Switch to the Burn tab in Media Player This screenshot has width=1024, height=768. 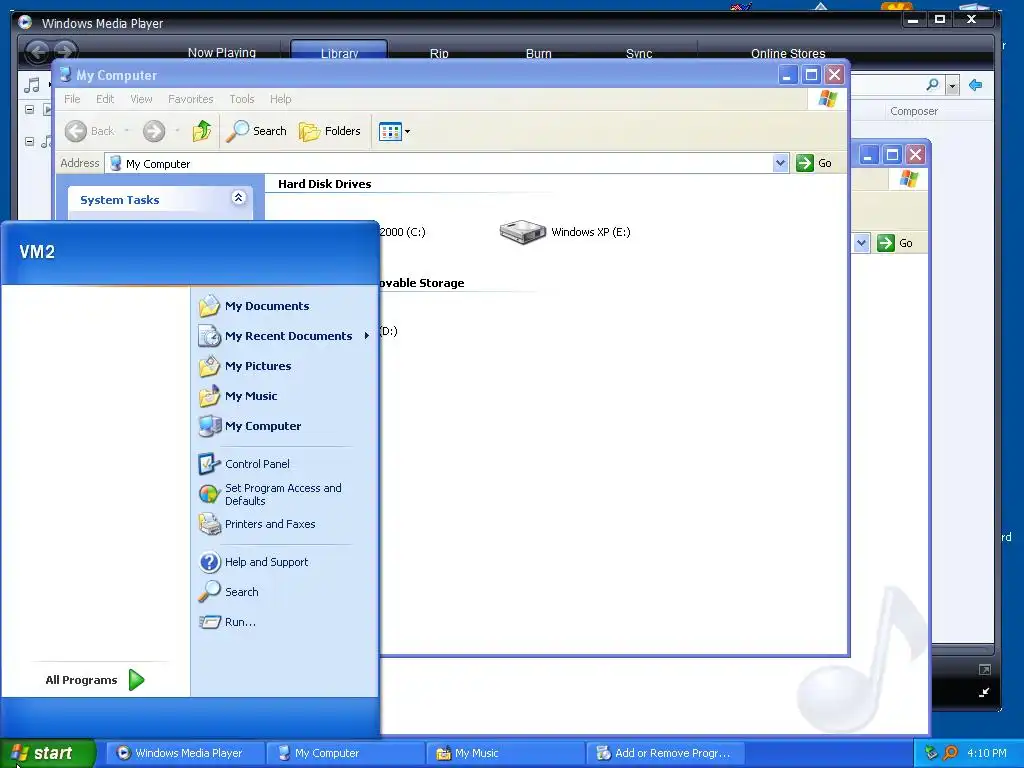coord(538,53)
